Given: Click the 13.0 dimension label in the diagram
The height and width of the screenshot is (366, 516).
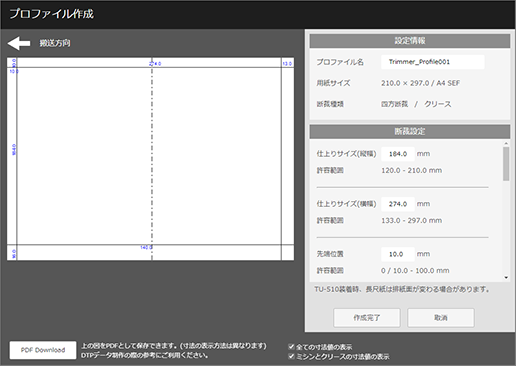Looking at the screenshot, I should pos(287,63).
